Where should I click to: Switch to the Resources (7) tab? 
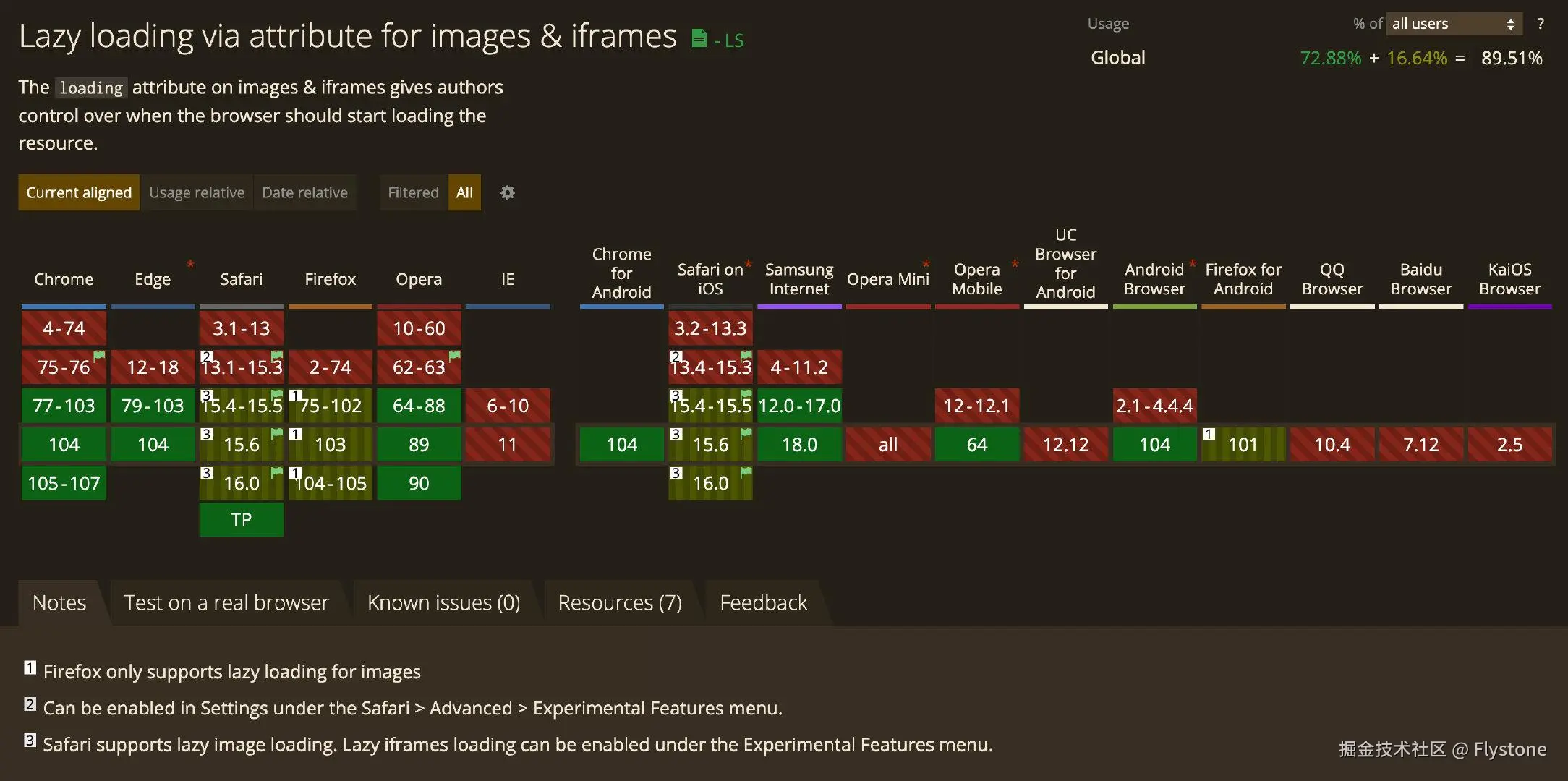[620, 602]
